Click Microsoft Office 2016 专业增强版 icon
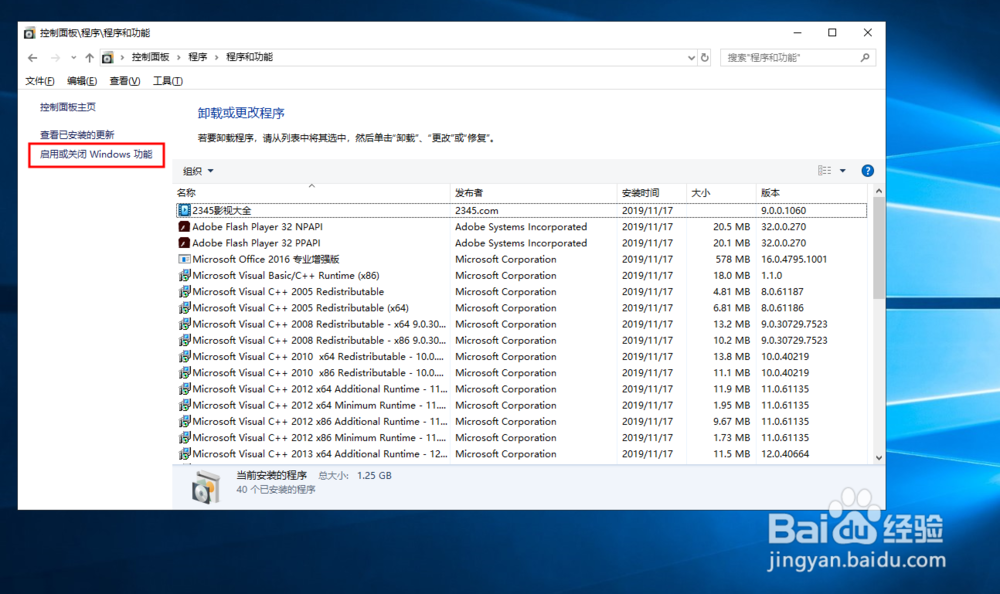The image size is (1000, 594). tap(184, 259)
